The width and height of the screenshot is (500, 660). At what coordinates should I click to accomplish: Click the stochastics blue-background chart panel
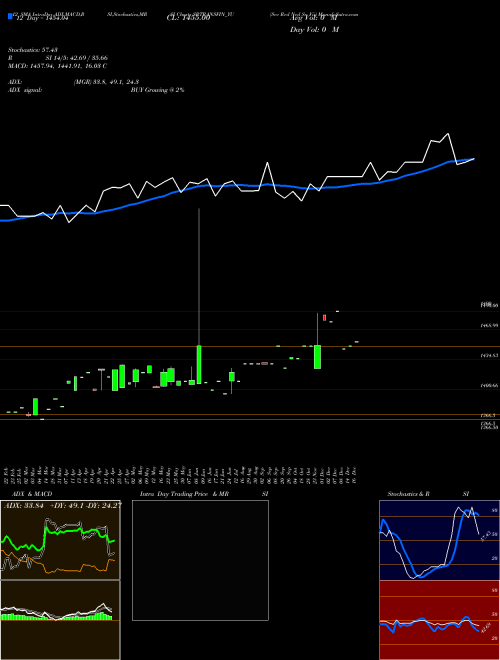pyautogui.click(x=439, y=540)
